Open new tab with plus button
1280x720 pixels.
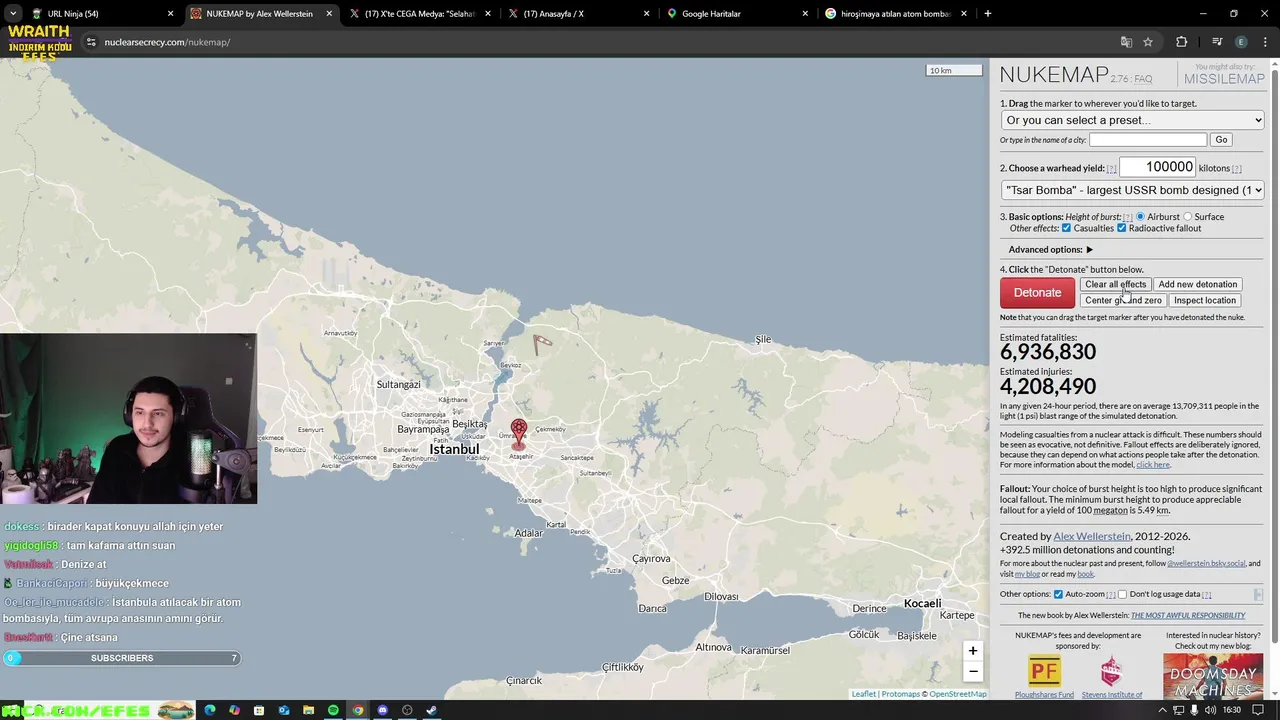point(987,14)
